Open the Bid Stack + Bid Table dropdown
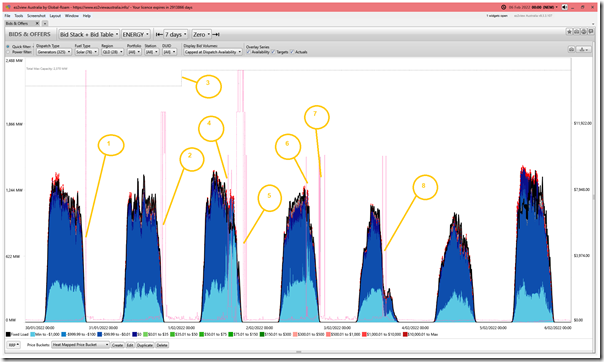The width and height of the screenshot is (604, 362). 89,34
